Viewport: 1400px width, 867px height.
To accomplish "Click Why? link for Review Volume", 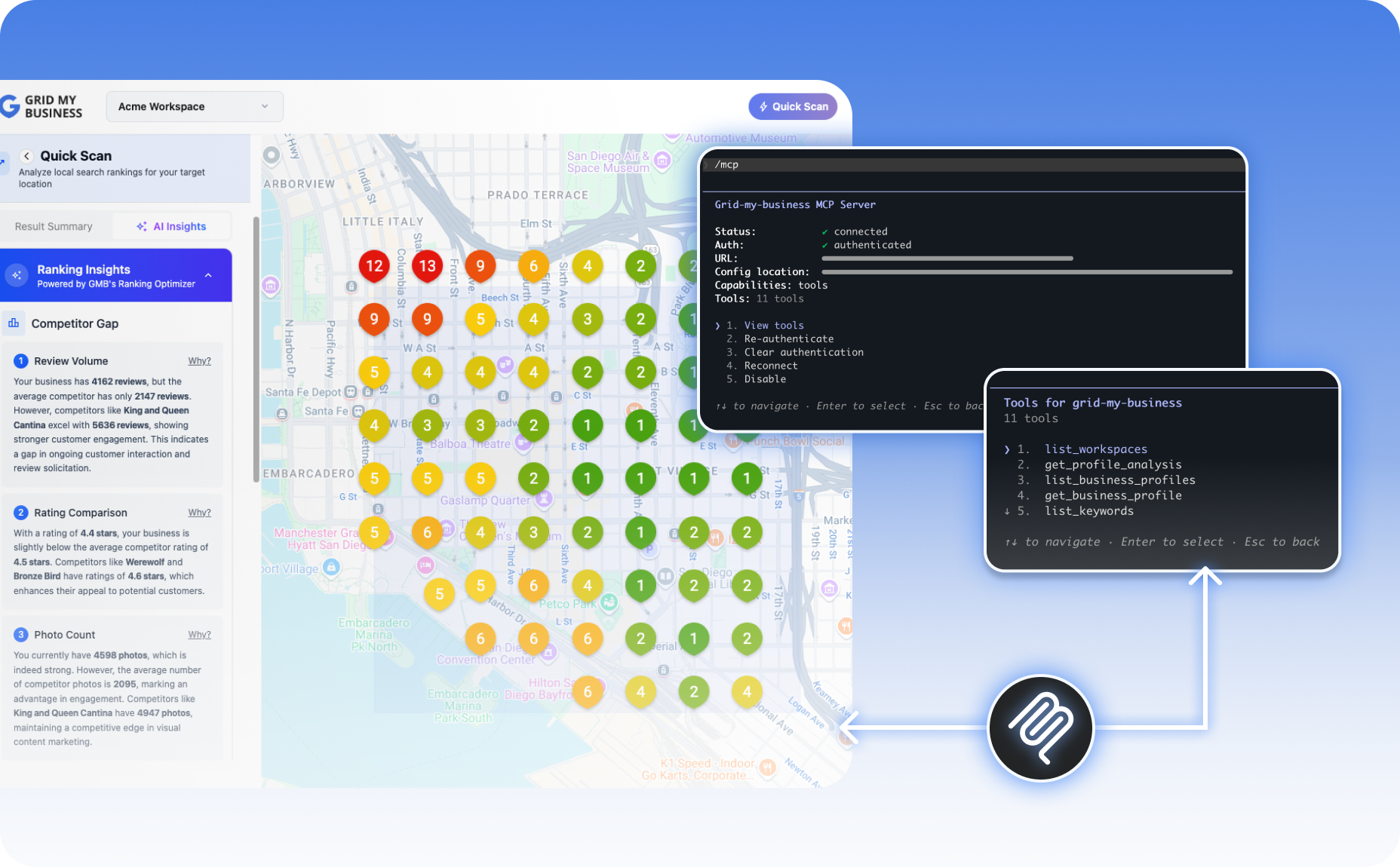I will (x=199, y=361).
